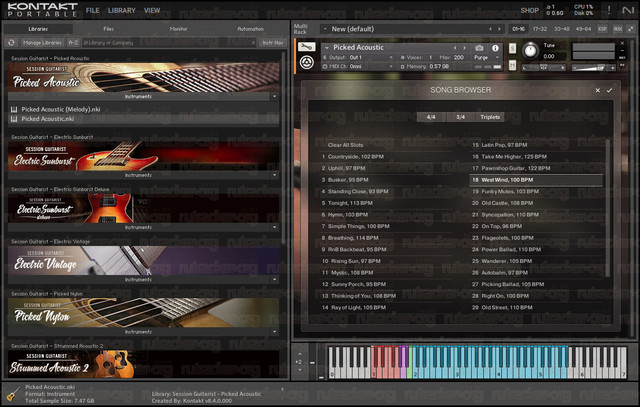
Task: Click the Library or Company search field
Action: pyautogui.click(x=169, y=42)
